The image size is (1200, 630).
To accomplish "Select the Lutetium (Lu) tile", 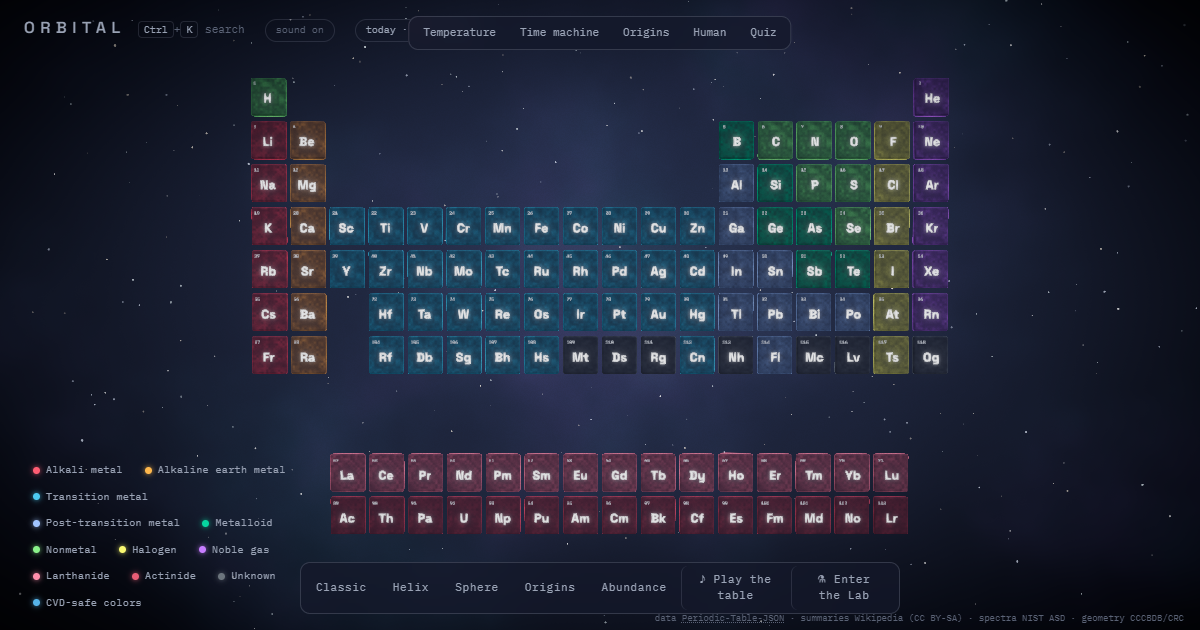I will click(891, 472).
